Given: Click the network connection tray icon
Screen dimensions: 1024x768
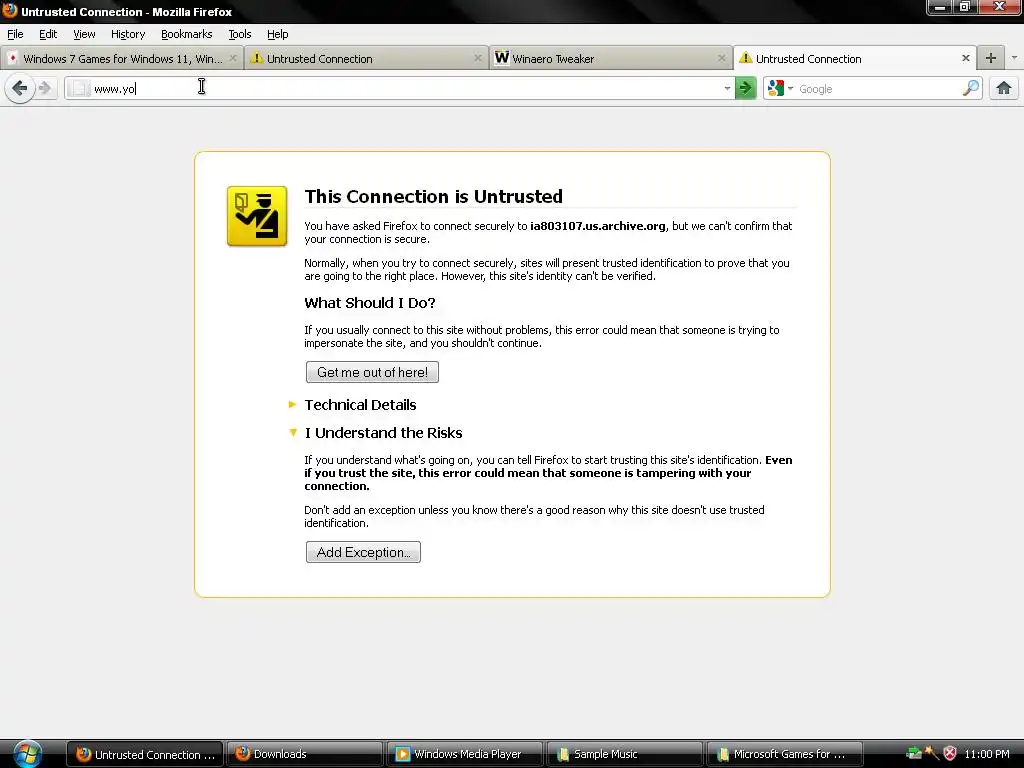Looking at the screenshot, I should tap(914, 754).
